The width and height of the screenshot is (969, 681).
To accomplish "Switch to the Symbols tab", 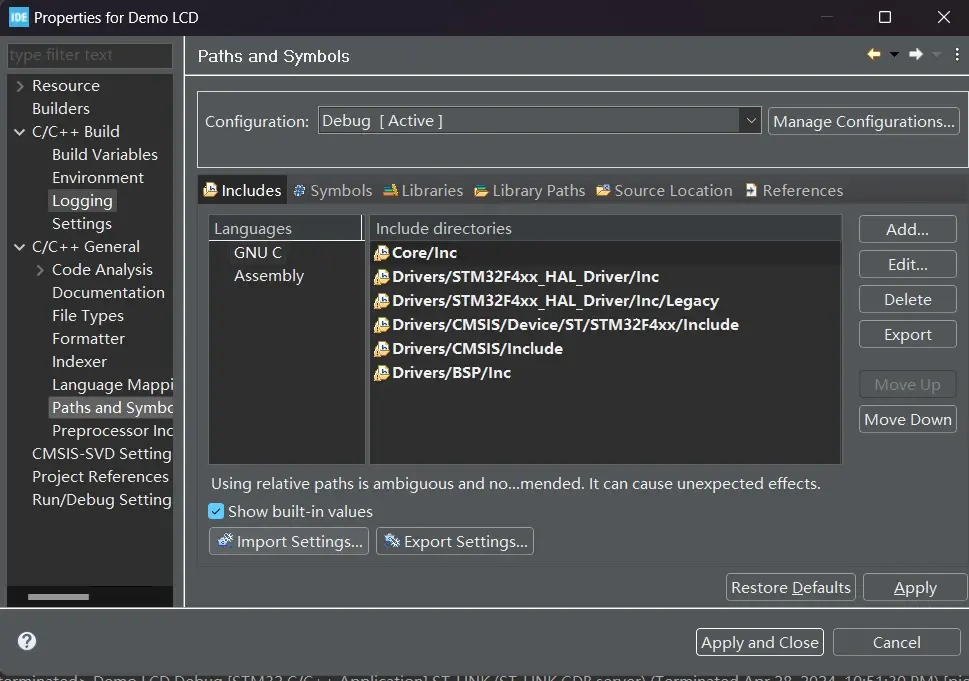I will point(332,190).
